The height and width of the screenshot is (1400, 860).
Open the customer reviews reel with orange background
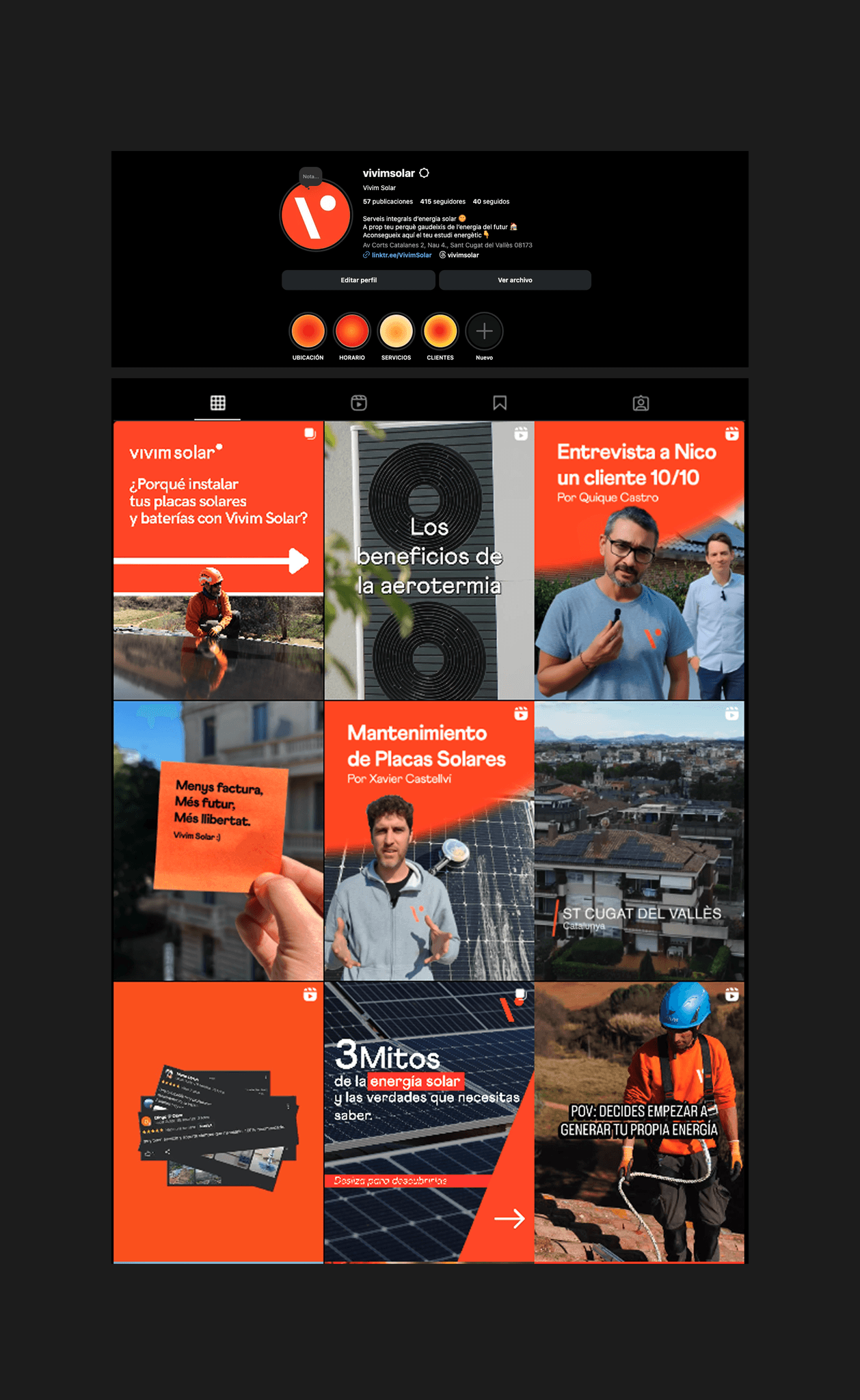point(218,1122)
